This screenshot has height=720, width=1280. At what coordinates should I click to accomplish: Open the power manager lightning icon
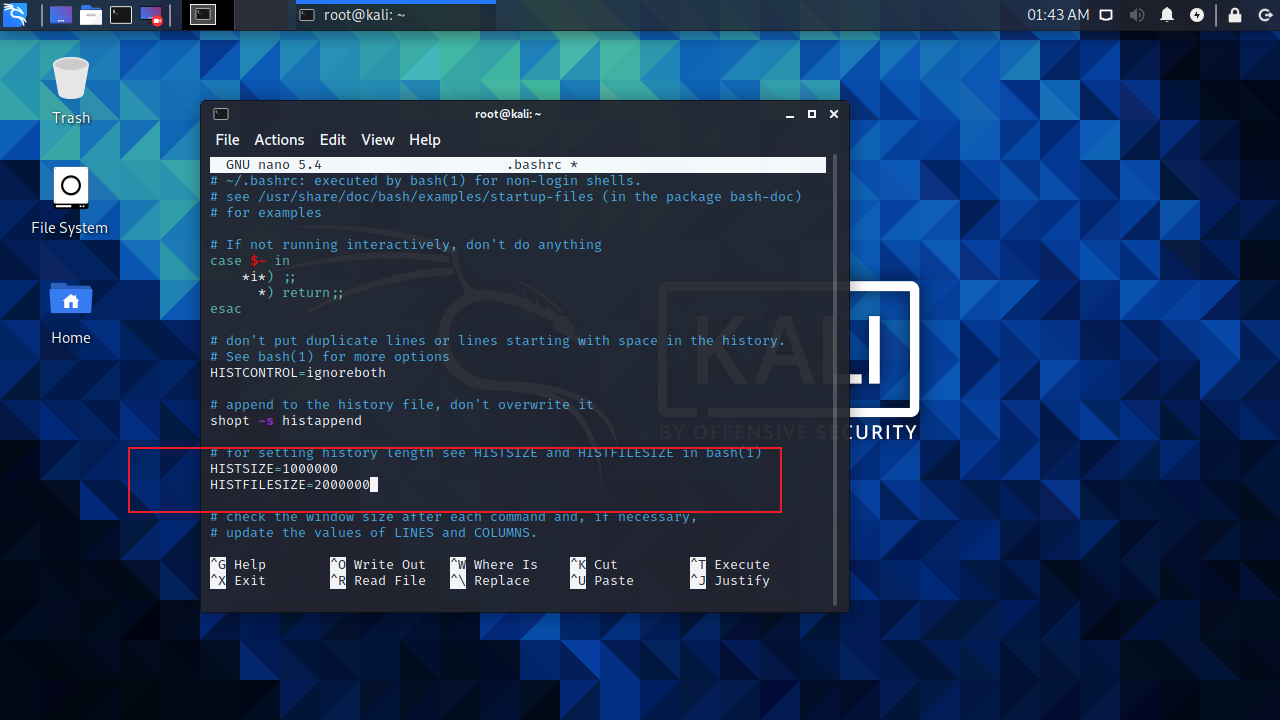point(1197,15)
